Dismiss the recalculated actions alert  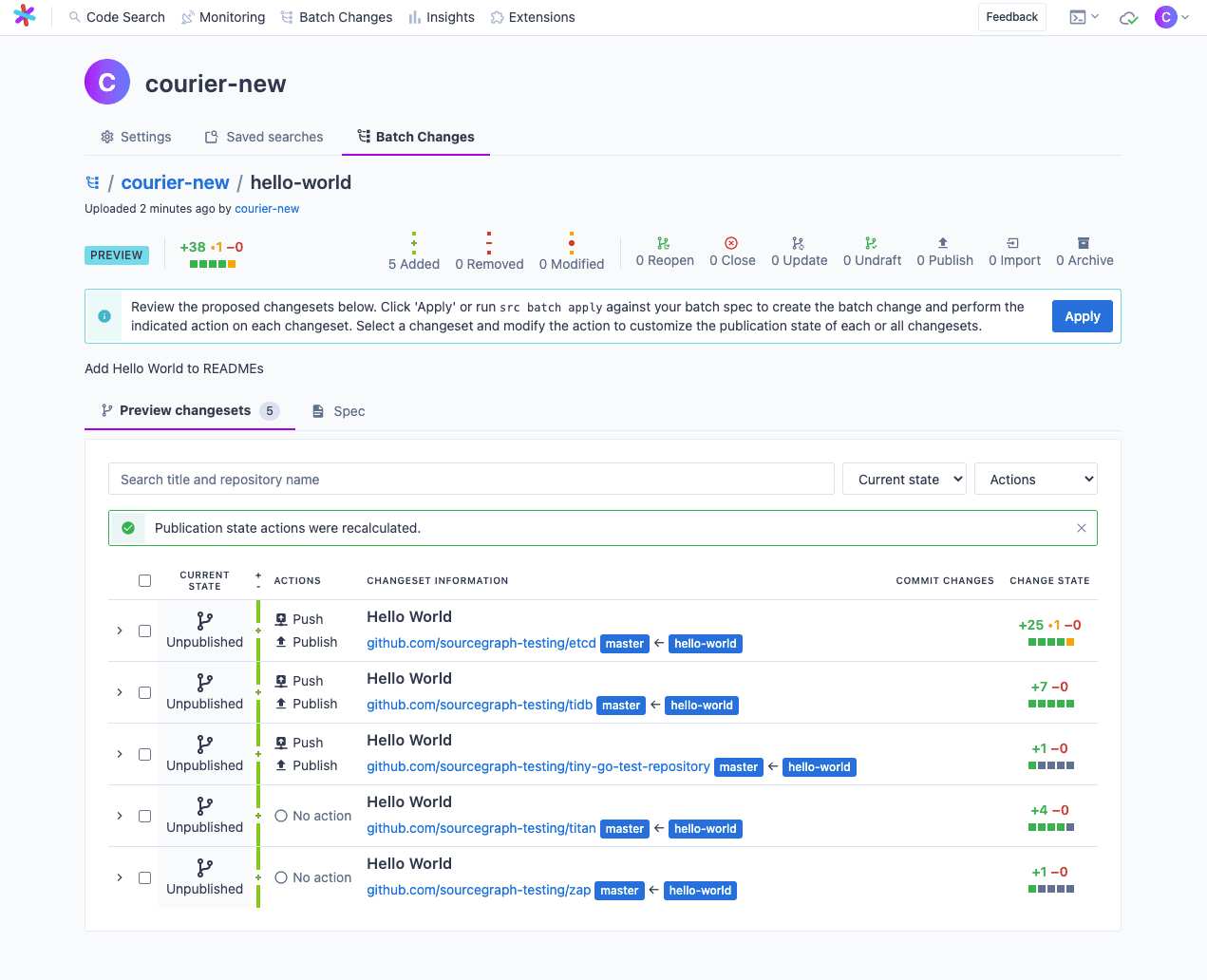pos(1082,528)
